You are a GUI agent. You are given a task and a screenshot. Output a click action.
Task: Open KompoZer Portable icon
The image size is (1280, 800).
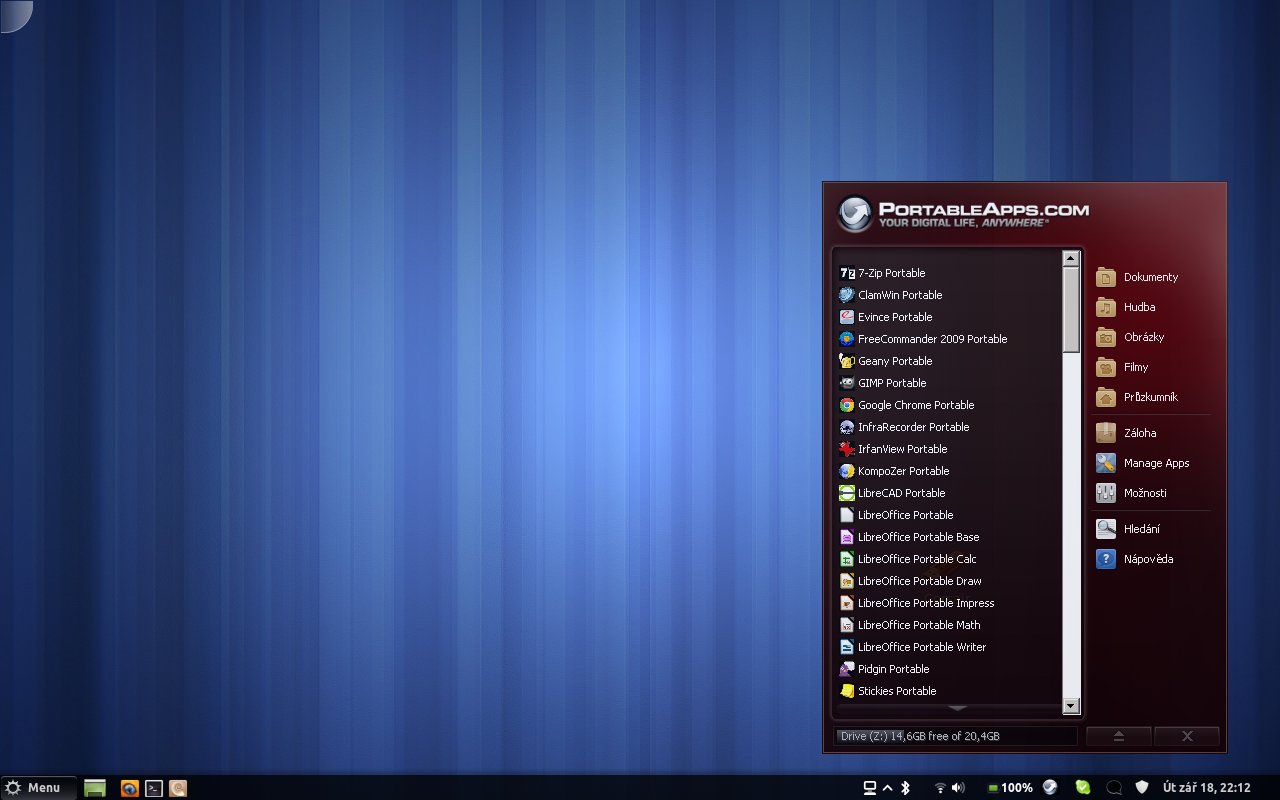[x=847, y=471]
